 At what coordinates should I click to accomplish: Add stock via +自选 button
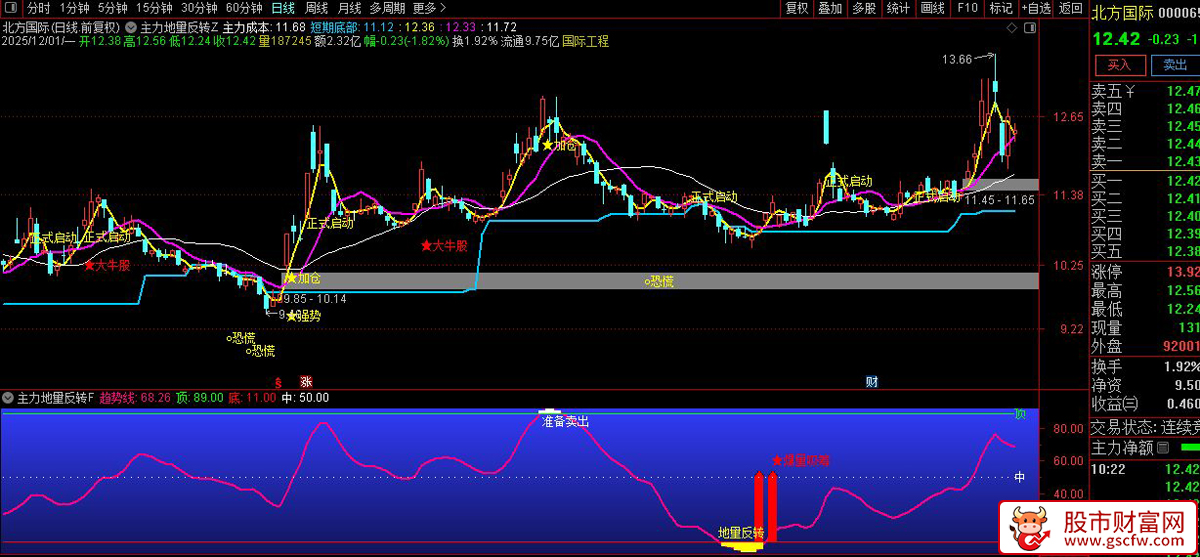coord(1035,8)
